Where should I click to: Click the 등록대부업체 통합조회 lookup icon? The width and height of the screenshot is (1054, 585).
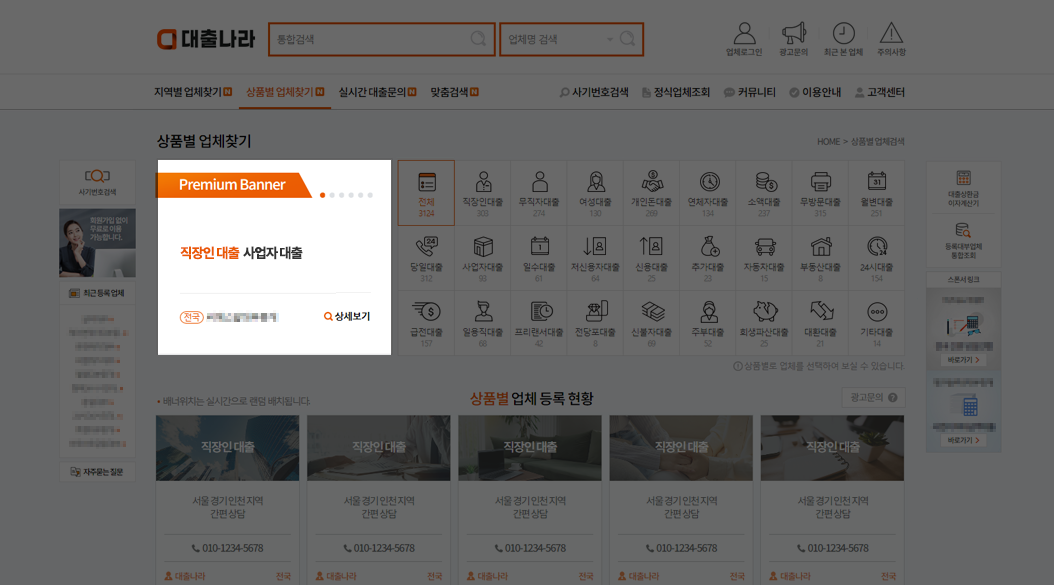pos(962,244)
